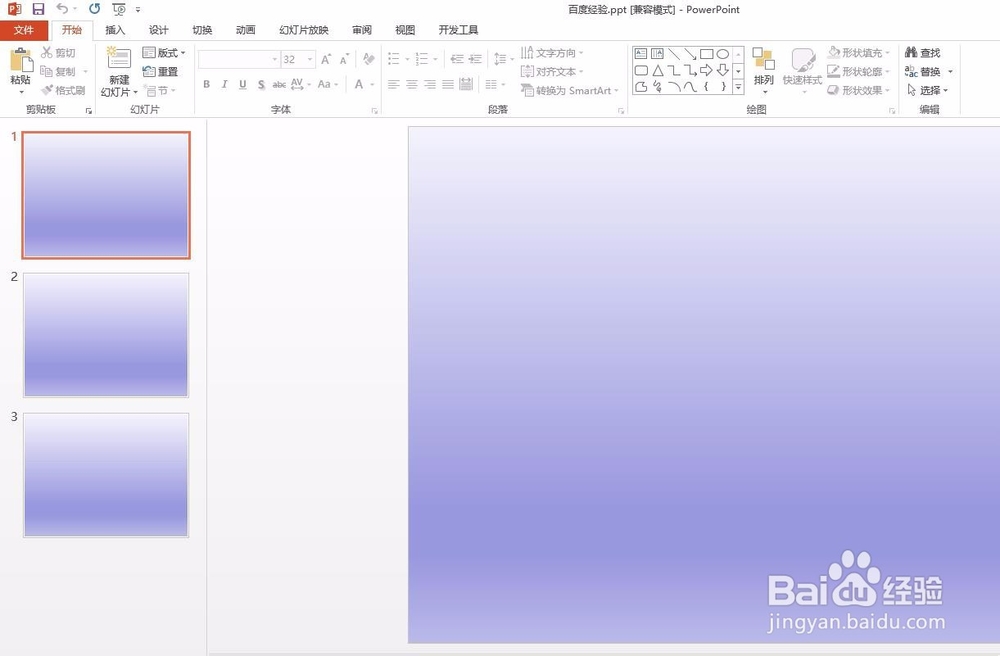
Task: Switch to the Review tab
Action: 362,30
